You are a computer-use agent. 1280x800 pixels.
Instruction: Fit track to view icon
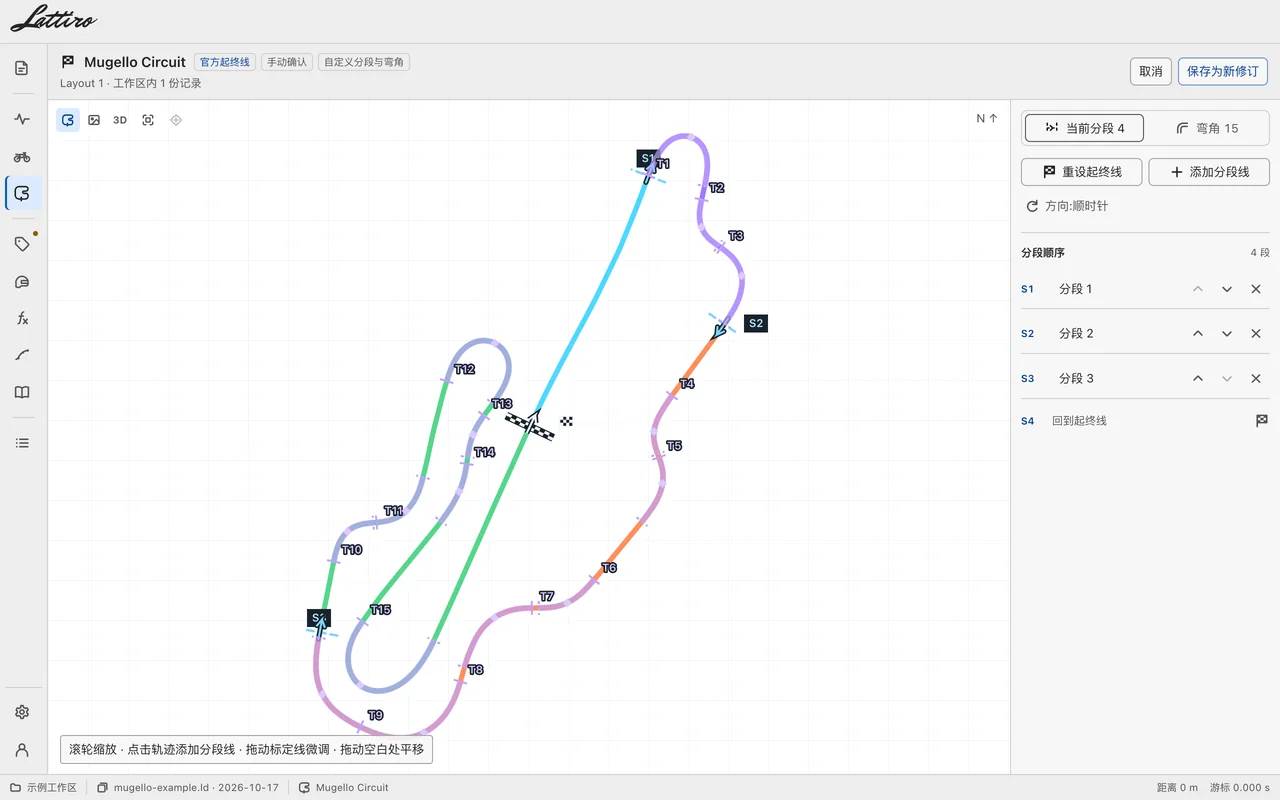[x=148, y=120]
